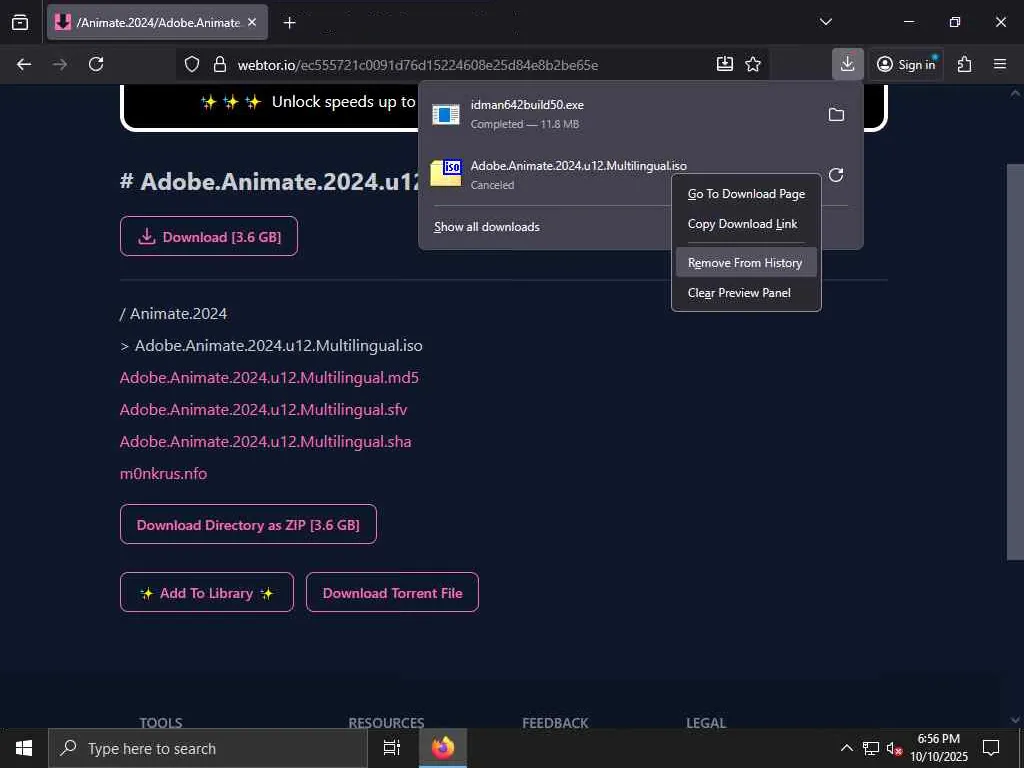
Task: Choose Remove From History
Action: pos(746,263)
